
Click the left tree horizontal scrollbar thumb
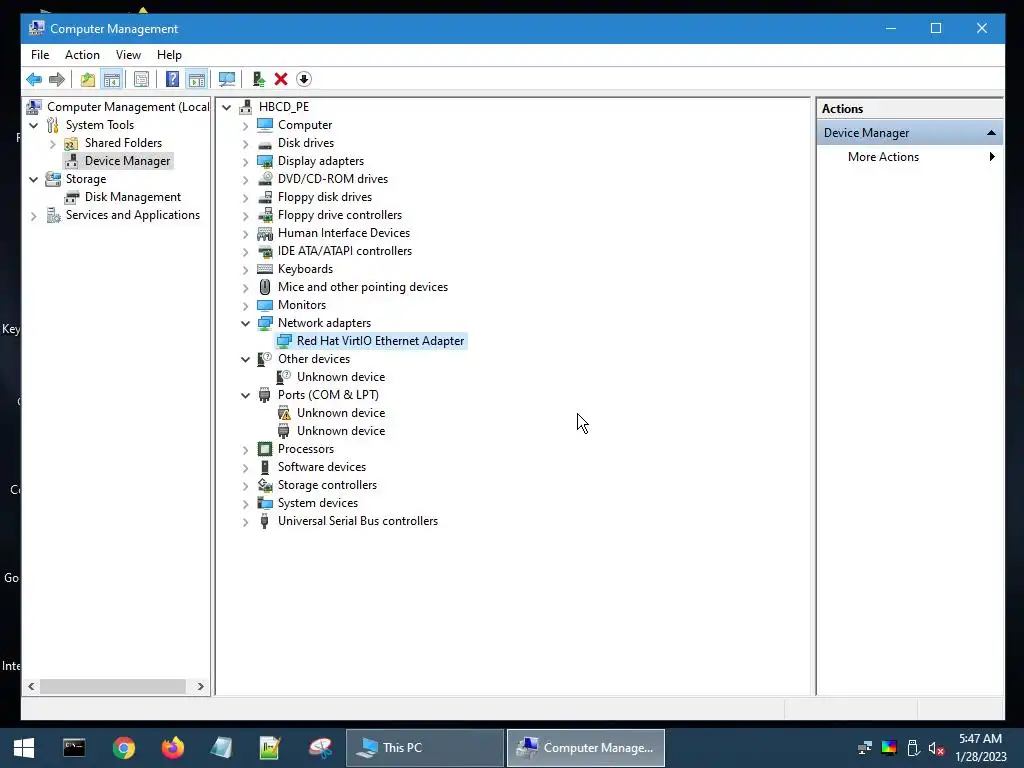(112, 686)
